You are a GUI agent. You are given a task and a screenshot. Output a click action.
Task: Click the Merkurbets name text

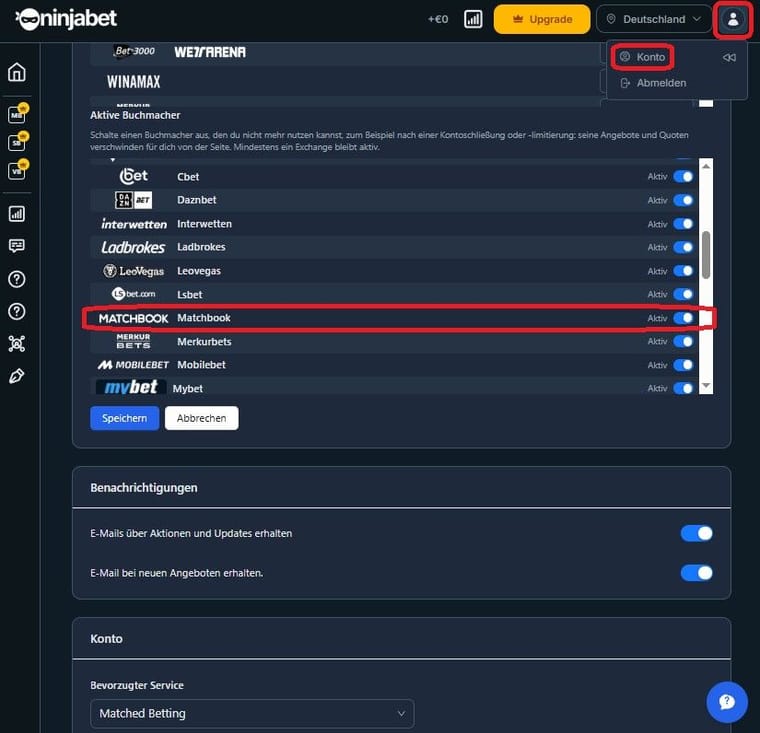coord(204,342)
